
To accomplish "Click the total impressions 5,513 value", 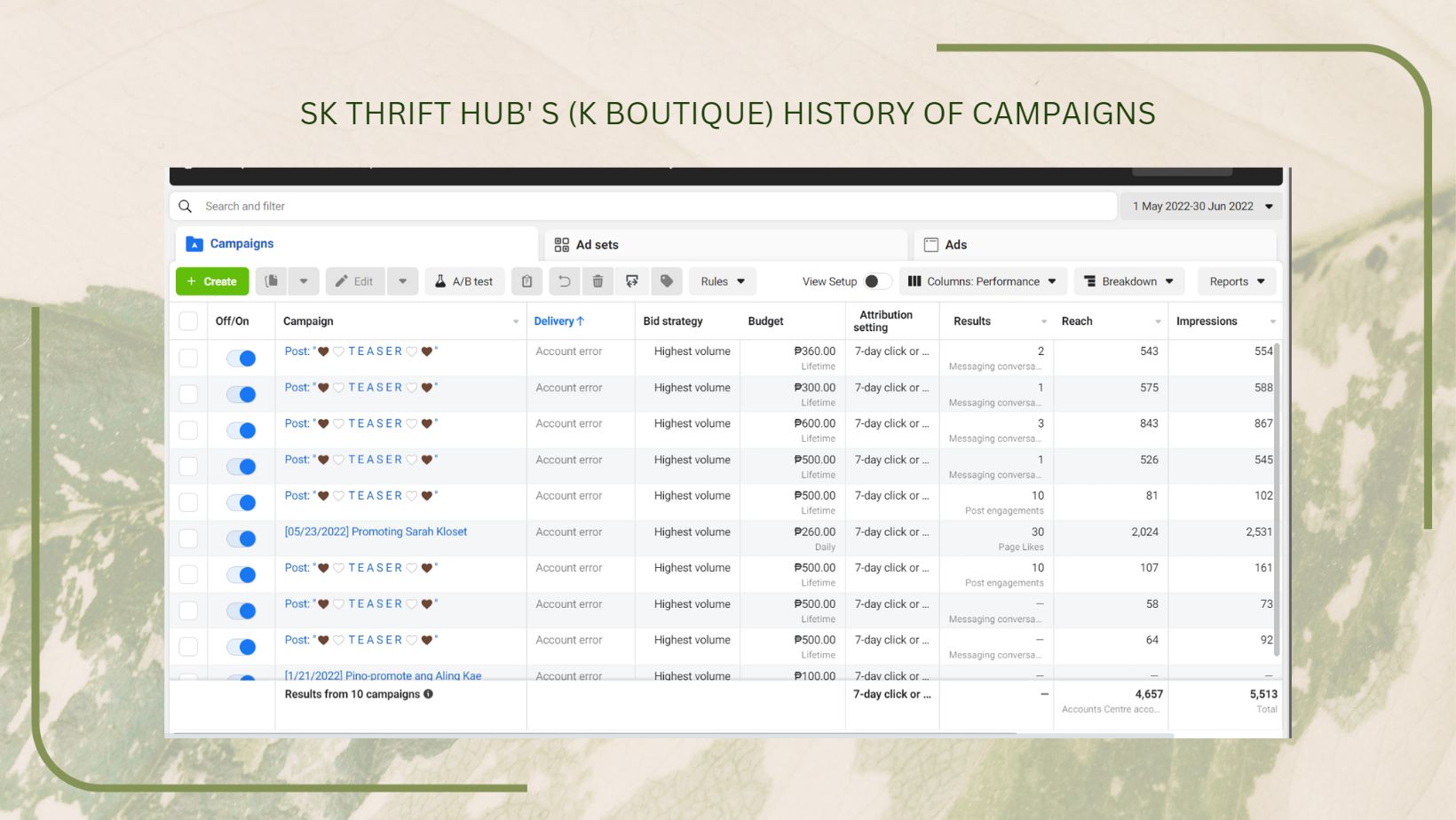I will 1263,694.
